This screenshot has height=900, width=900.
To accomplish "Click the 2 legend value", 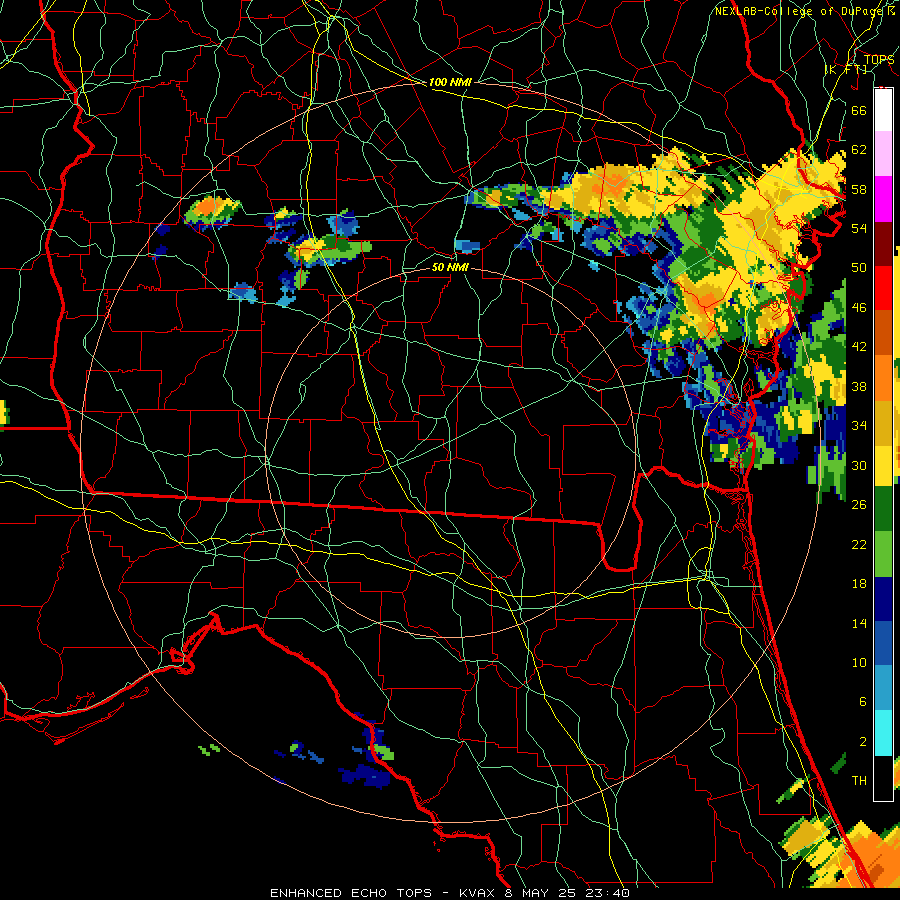I will point(862,742).
